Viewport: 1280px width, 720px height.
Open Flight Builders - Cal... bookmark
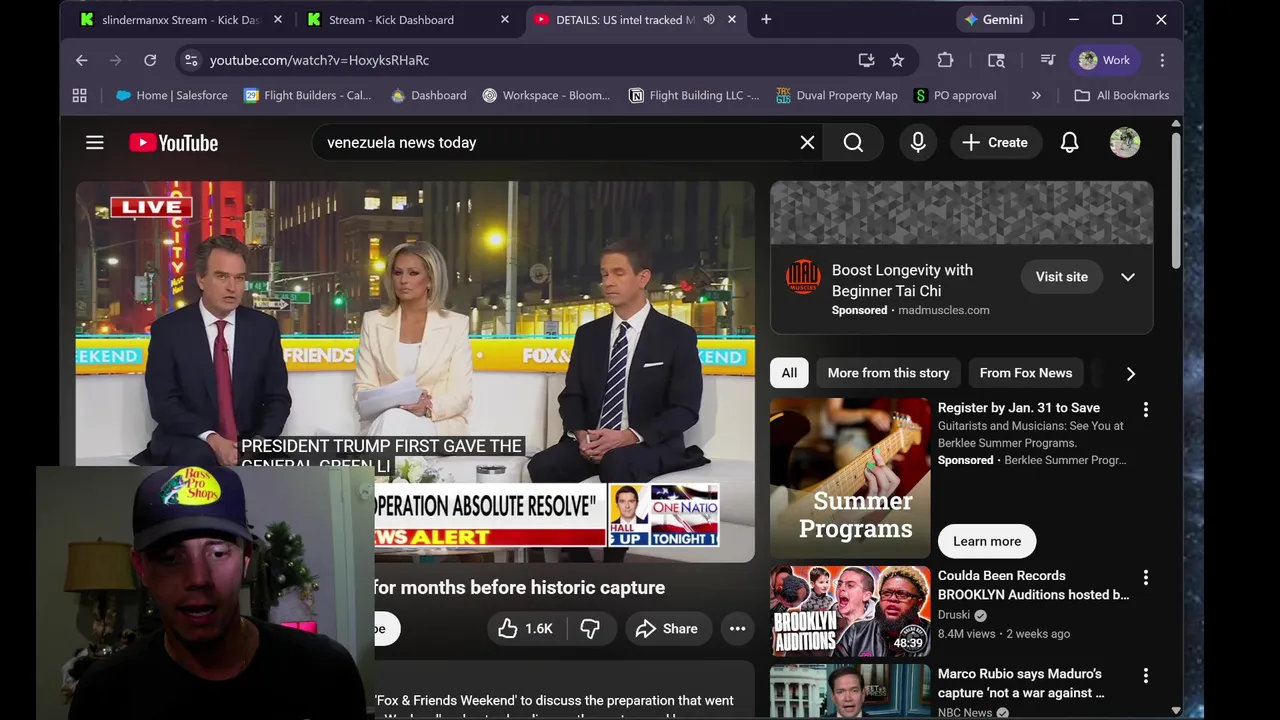[x=308, y=95]
